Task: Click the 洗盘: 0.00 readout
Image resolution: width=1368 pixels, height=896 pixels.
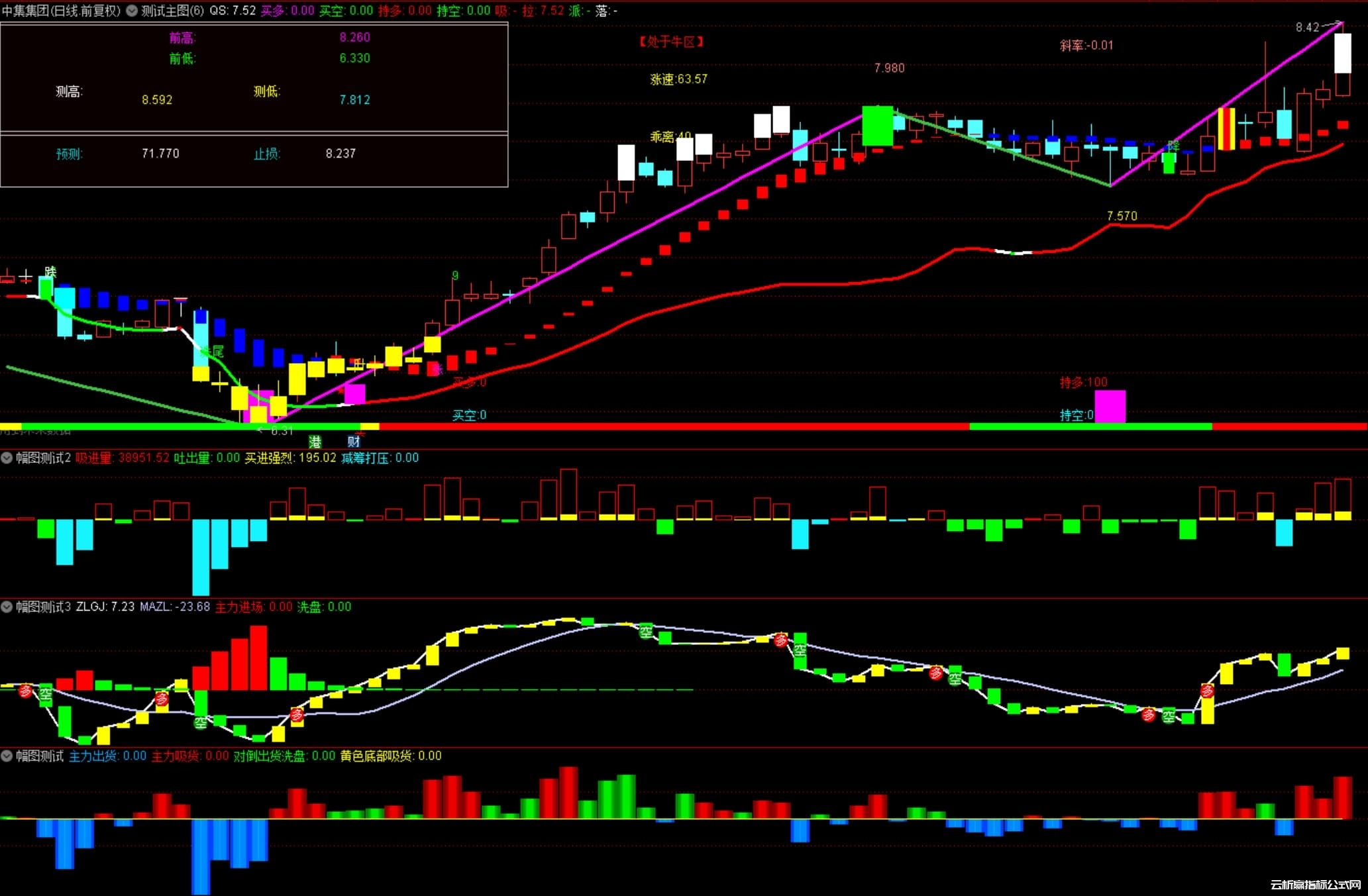Action: coord(324,607)
